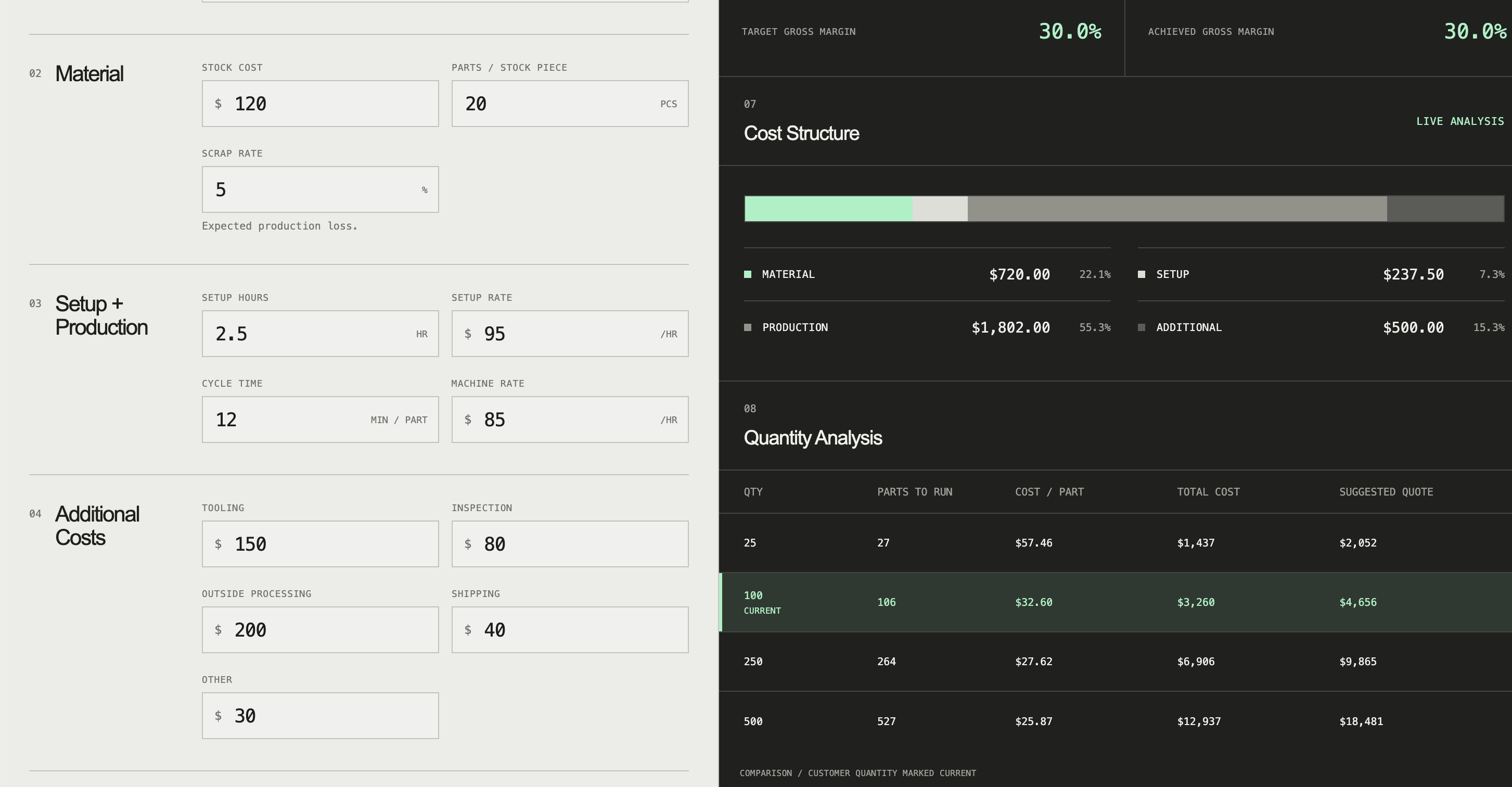Click cost per part $57.46
The width and height of the screenshot is (1512, 787).
tap(1034, 543)
